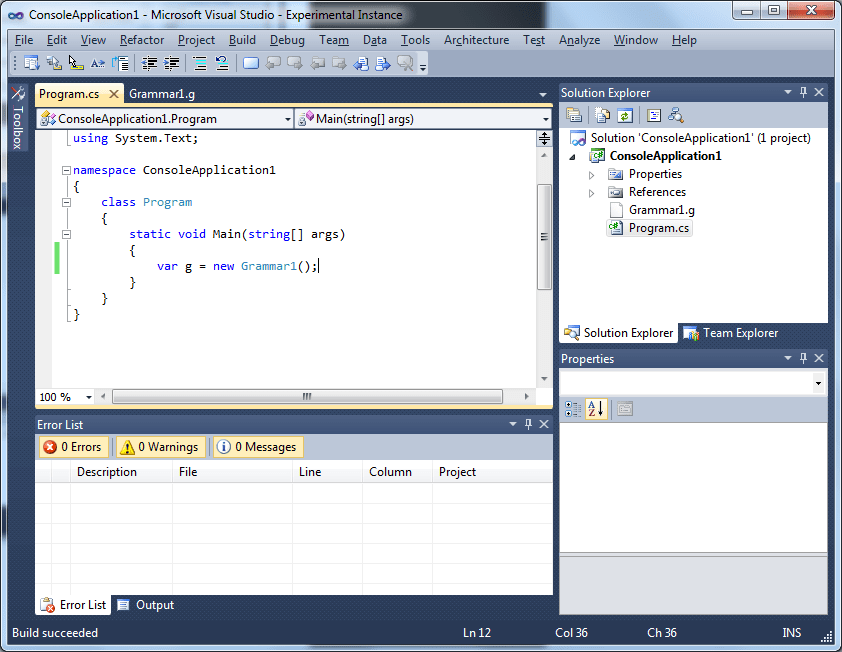
Task: Open the 100 % zoom dropdown
Action: coord(89,397)
